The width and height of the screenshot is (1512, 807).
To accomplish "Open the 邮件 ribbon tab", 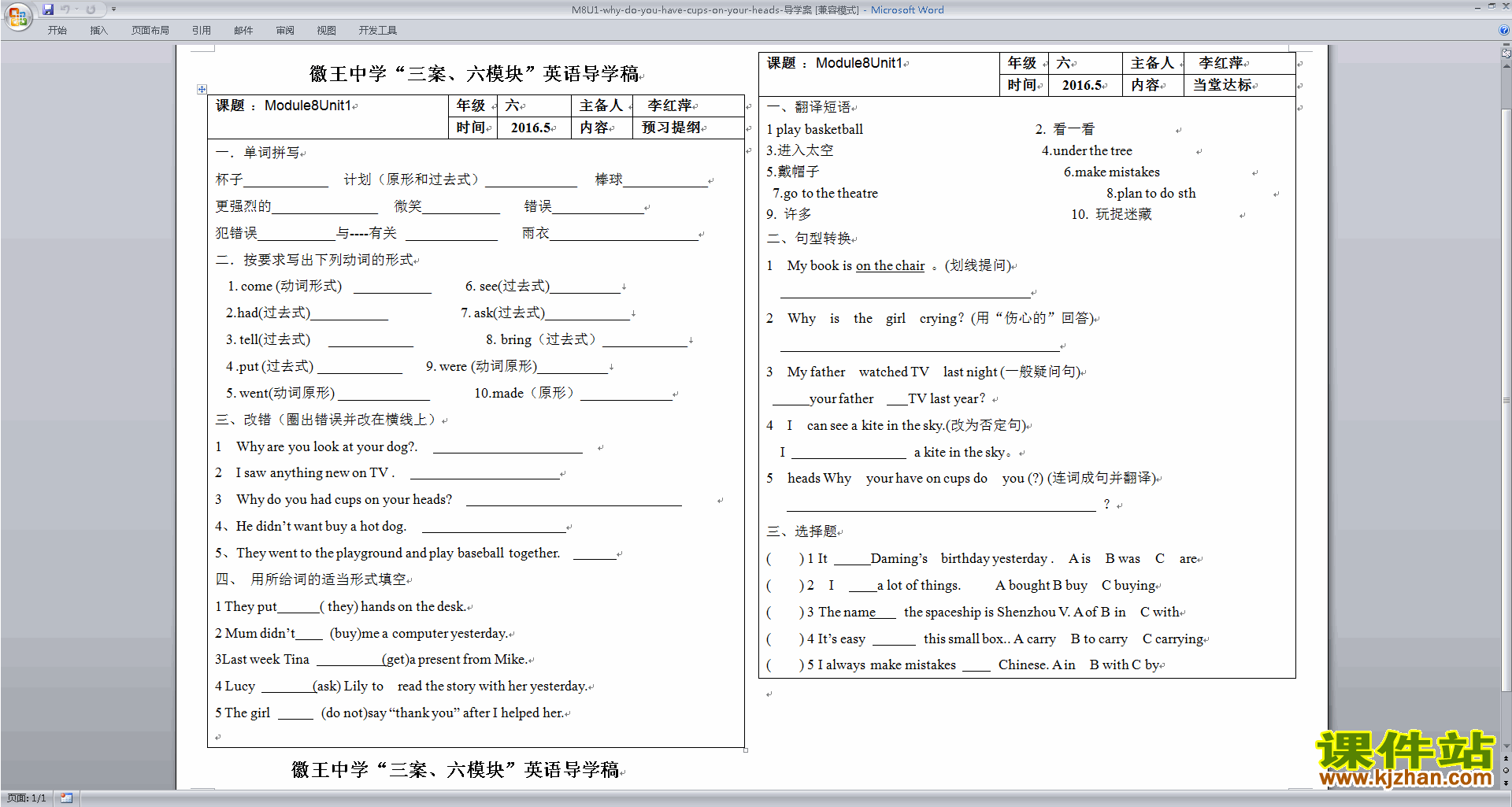I will 243,31.
